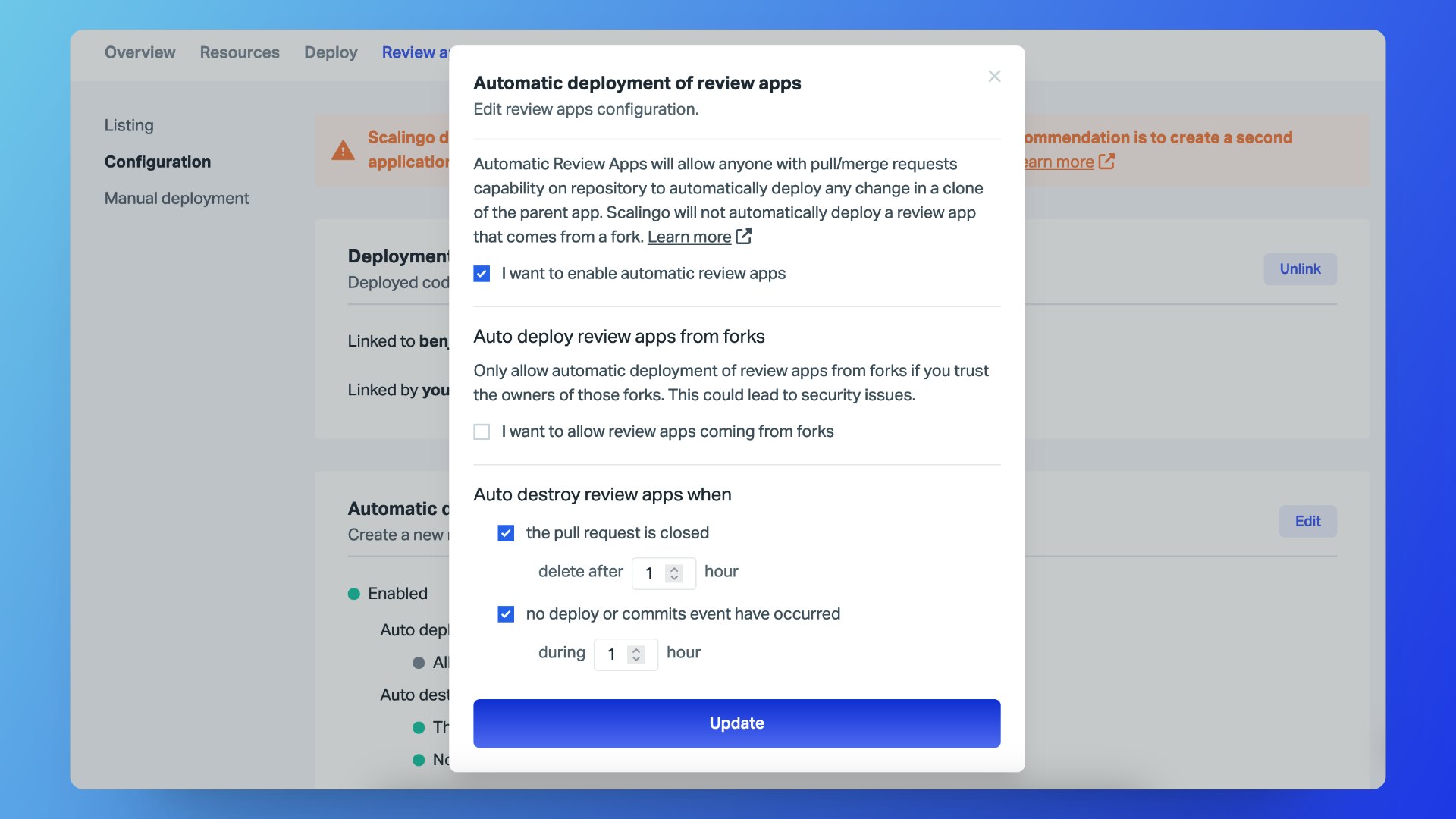Close the review apps configuration dialog
The height and width of the screenshot is (819, 1456).
[994, 77]
